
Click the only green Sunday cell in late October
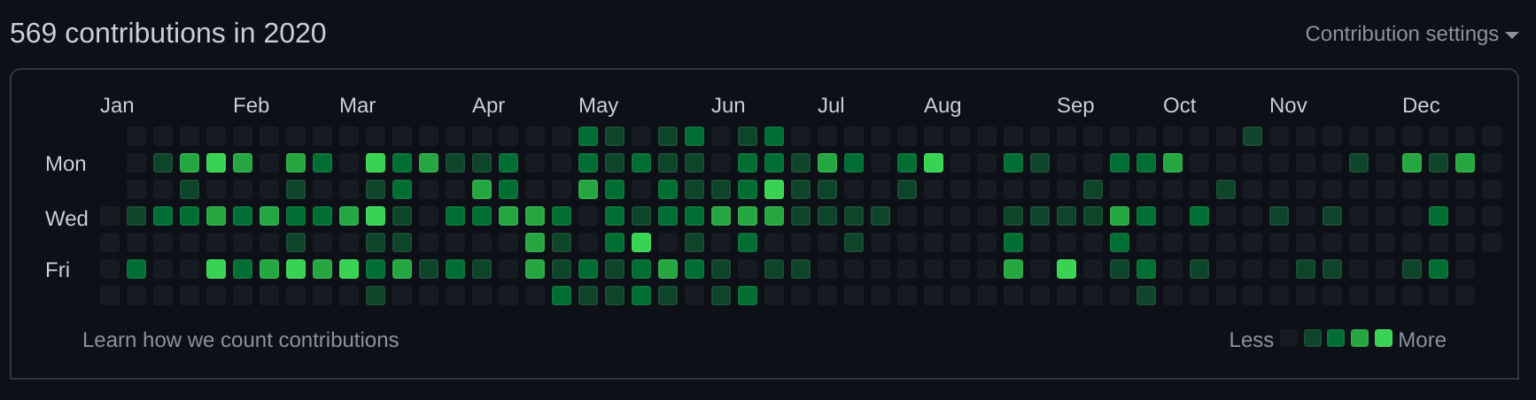click(x=1252, y=136)
